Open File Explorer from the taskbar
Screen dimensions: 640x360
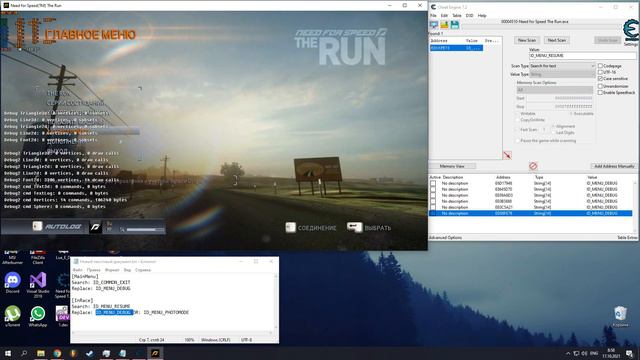click(x=40, y=353)
